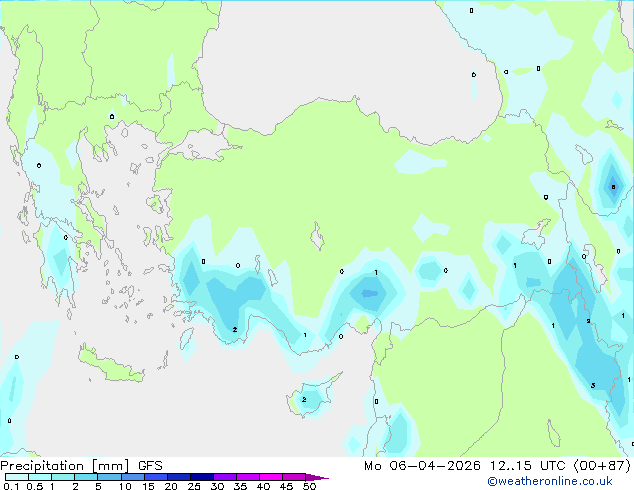Choose the 25–30 mm dark navy swatch
Screen dimensions: 634x490
point(202,477)
